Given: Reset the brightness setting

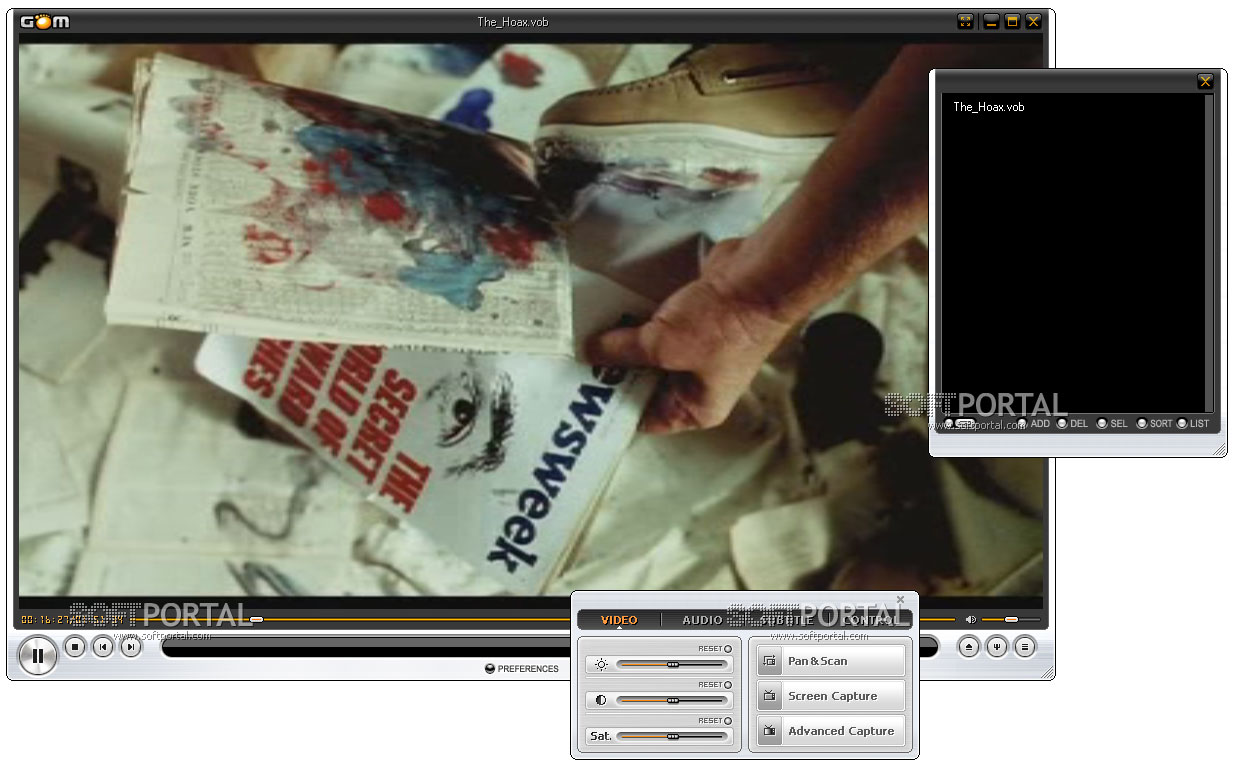Looking at the screenshot, I should tap(714, 649).
